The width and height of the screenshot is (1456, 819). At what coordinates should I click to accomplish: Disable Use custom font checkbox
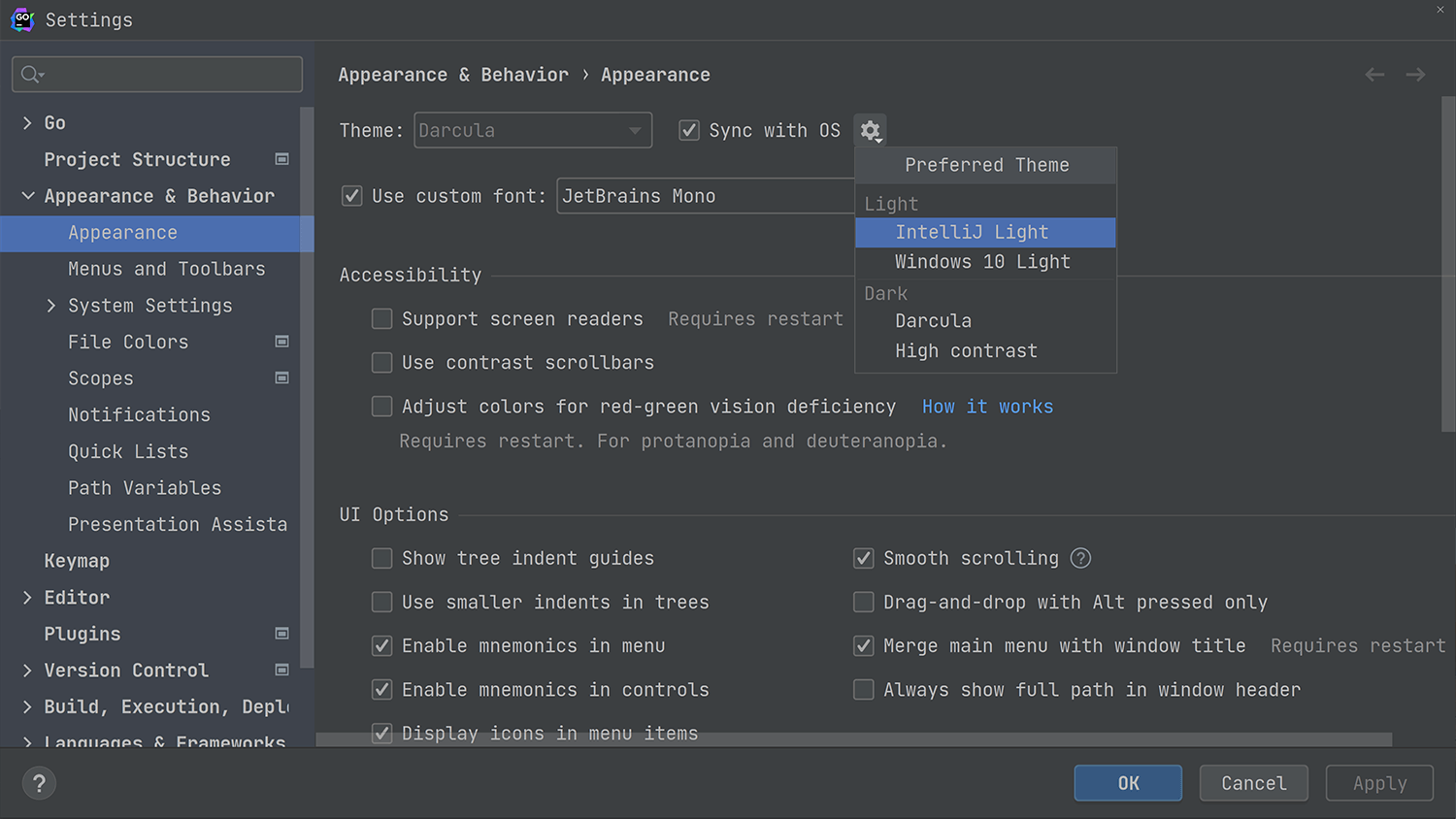352,196
